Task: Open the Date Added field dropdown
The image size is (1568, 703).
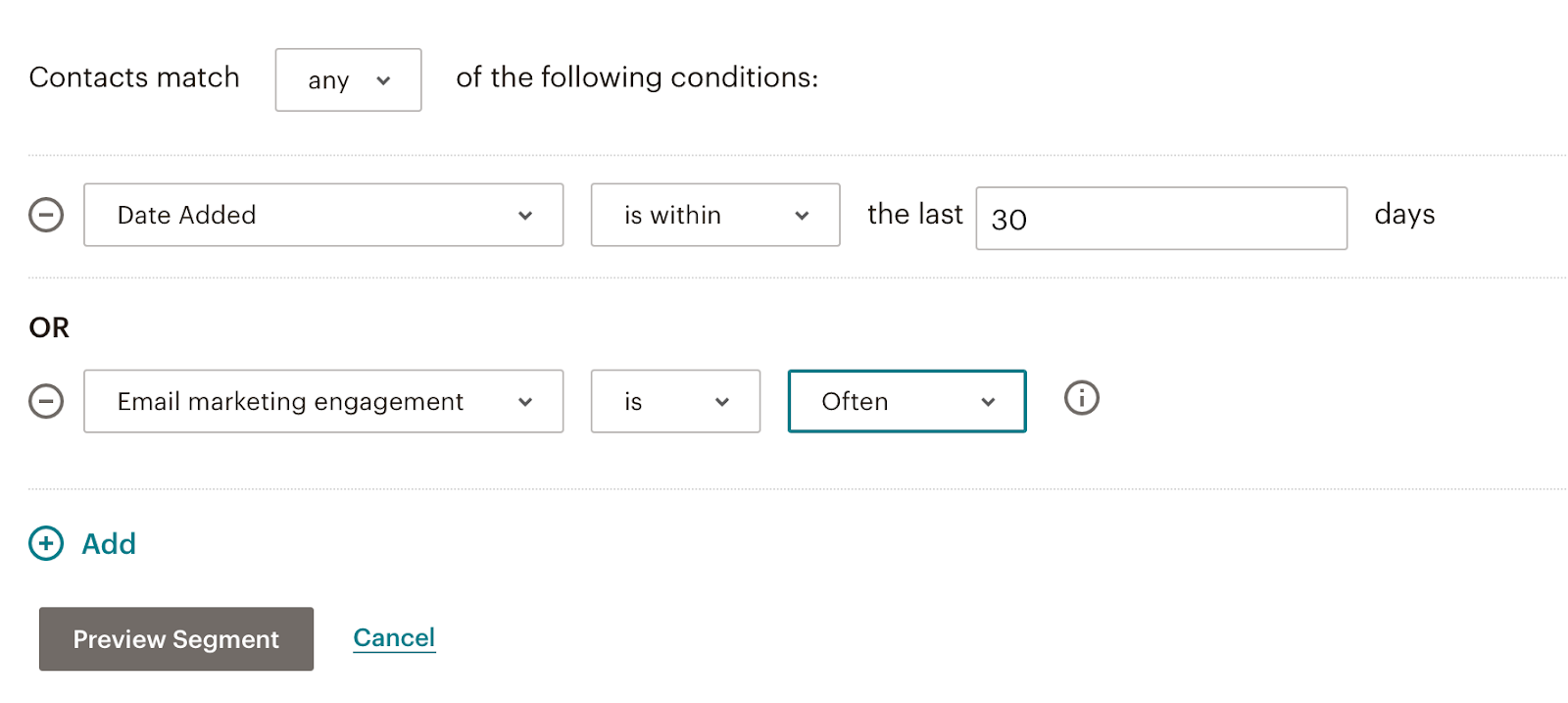Action: coord(322,215)
